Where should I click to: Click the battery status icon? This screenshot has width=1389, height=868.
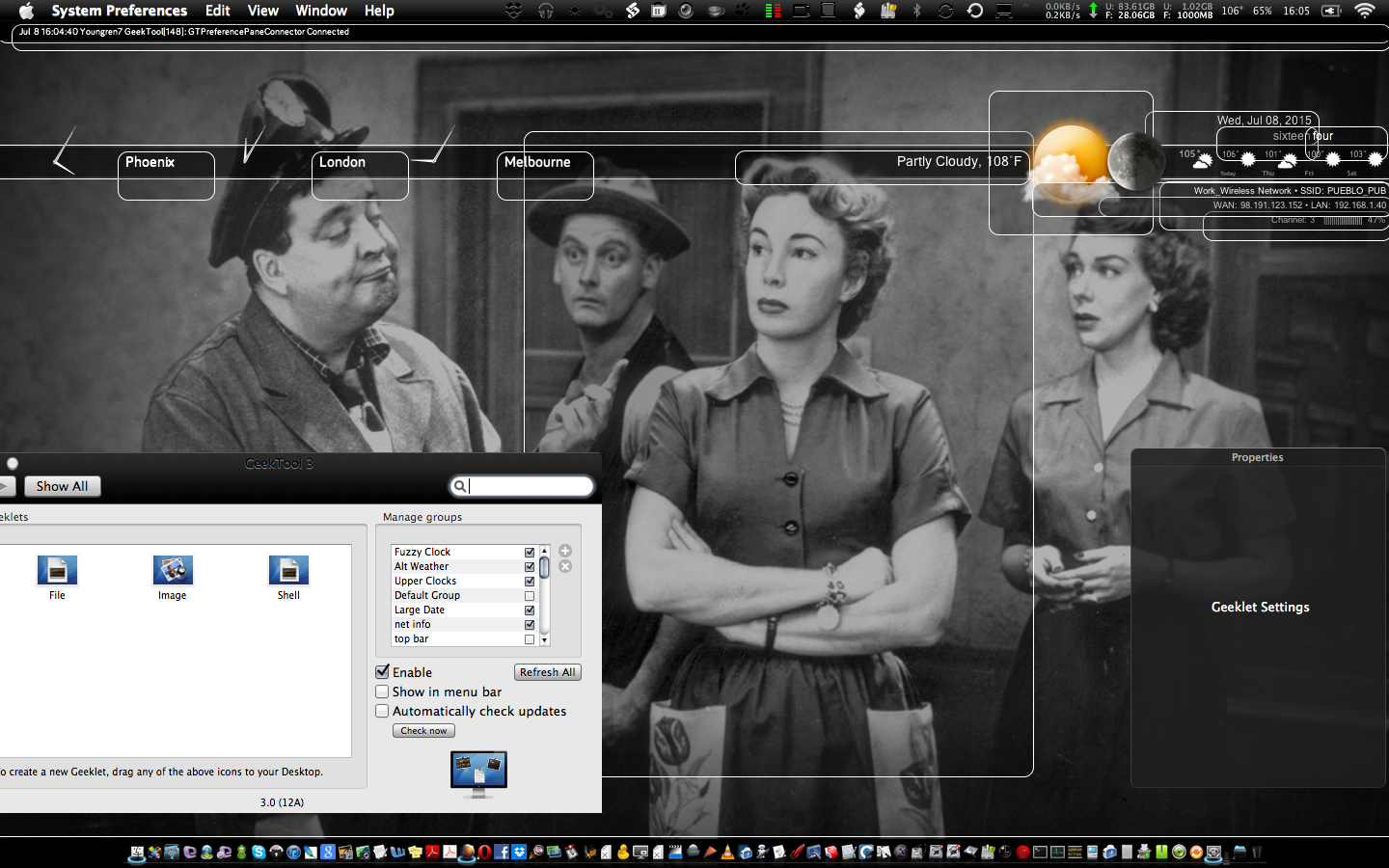(x=1331, y=11)
